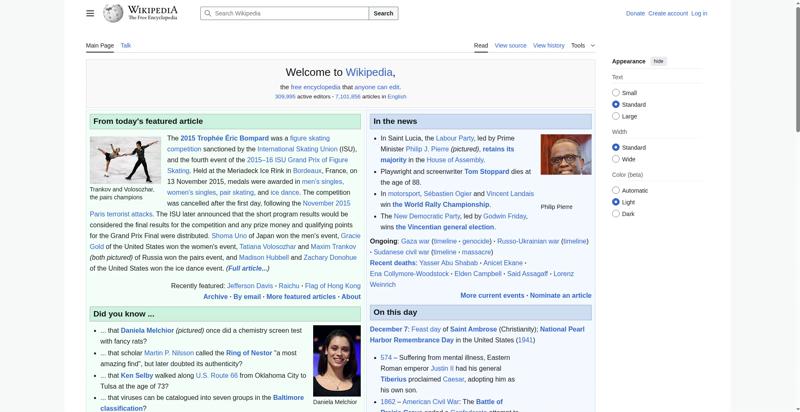Open the Philip Pierre photo
This screenshot has width=800, height=412.
pyautogui.click(x=566, y=155)
